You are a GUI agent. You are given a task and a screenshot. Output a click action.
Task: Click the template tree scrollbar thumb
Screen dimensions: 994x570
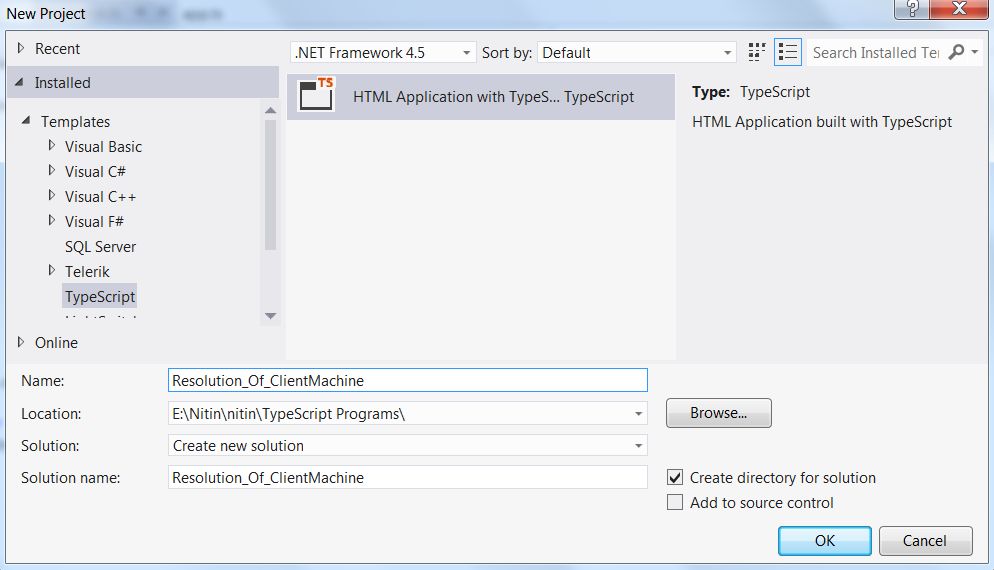271,185
